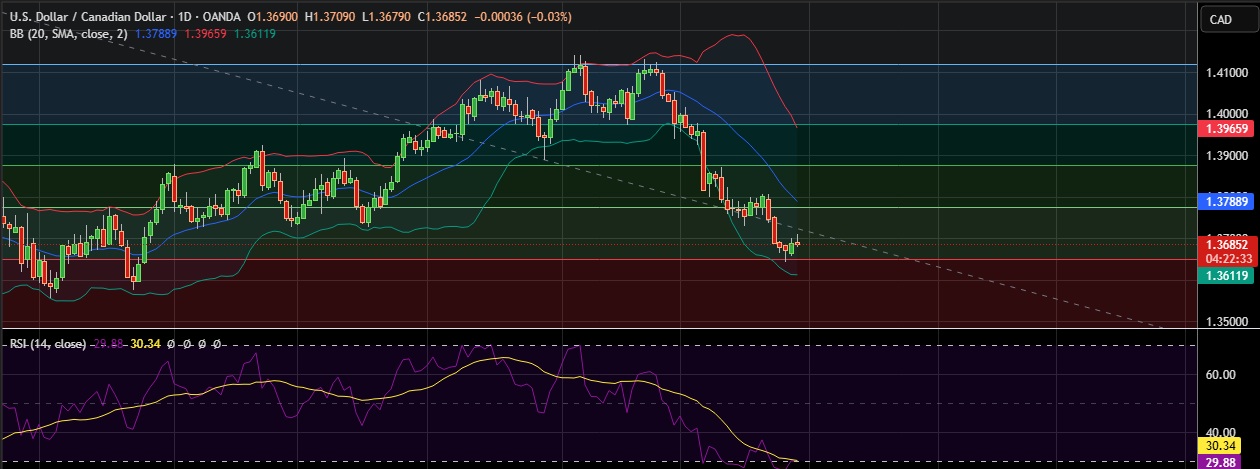Select the RSI (14, close) indicator legend
The height and width of the screenshot is (469, 1260).
tap(47, 343)
